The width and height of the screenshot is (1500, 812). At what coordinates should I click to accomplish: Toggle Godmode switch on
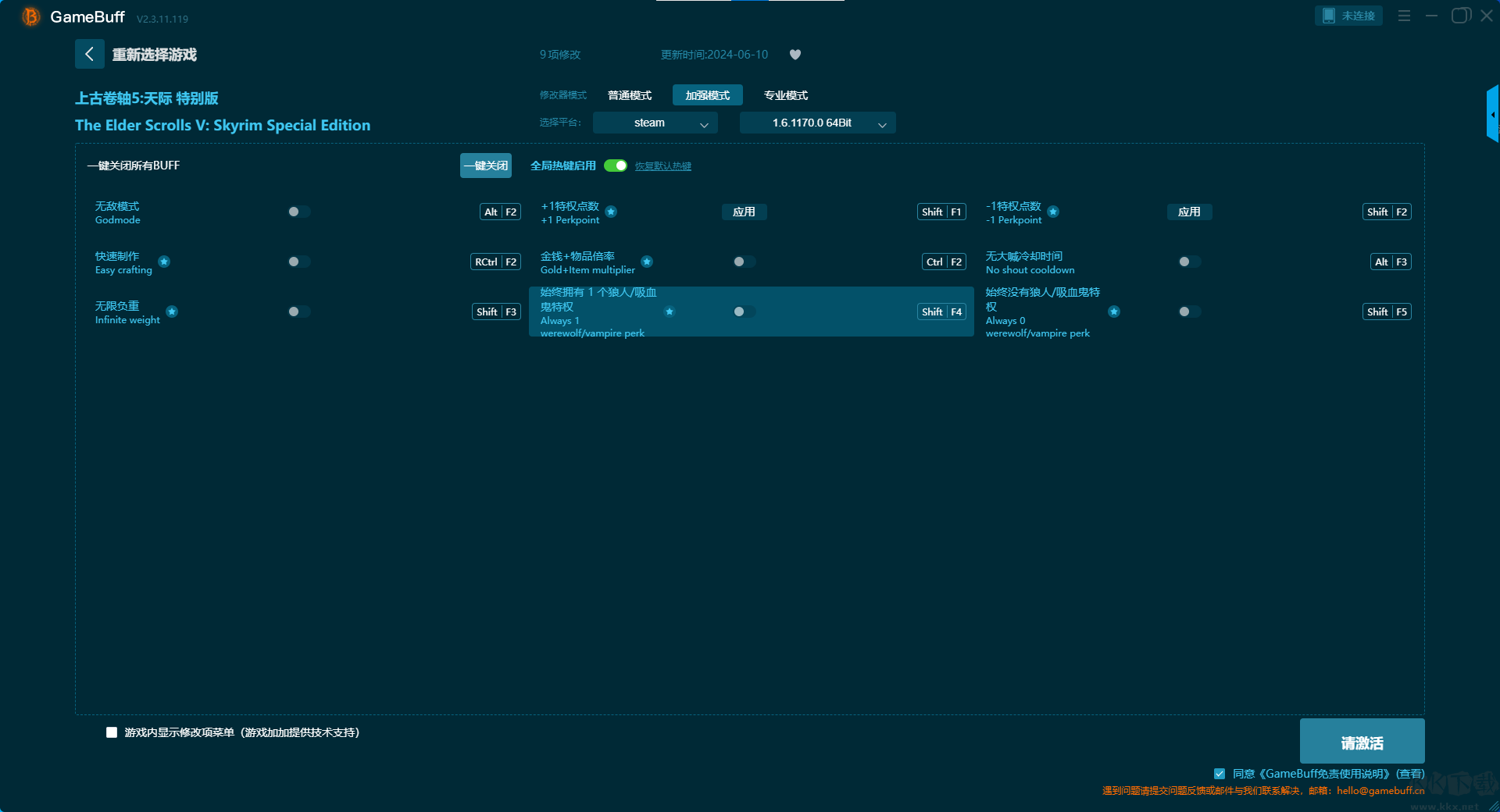298,212
